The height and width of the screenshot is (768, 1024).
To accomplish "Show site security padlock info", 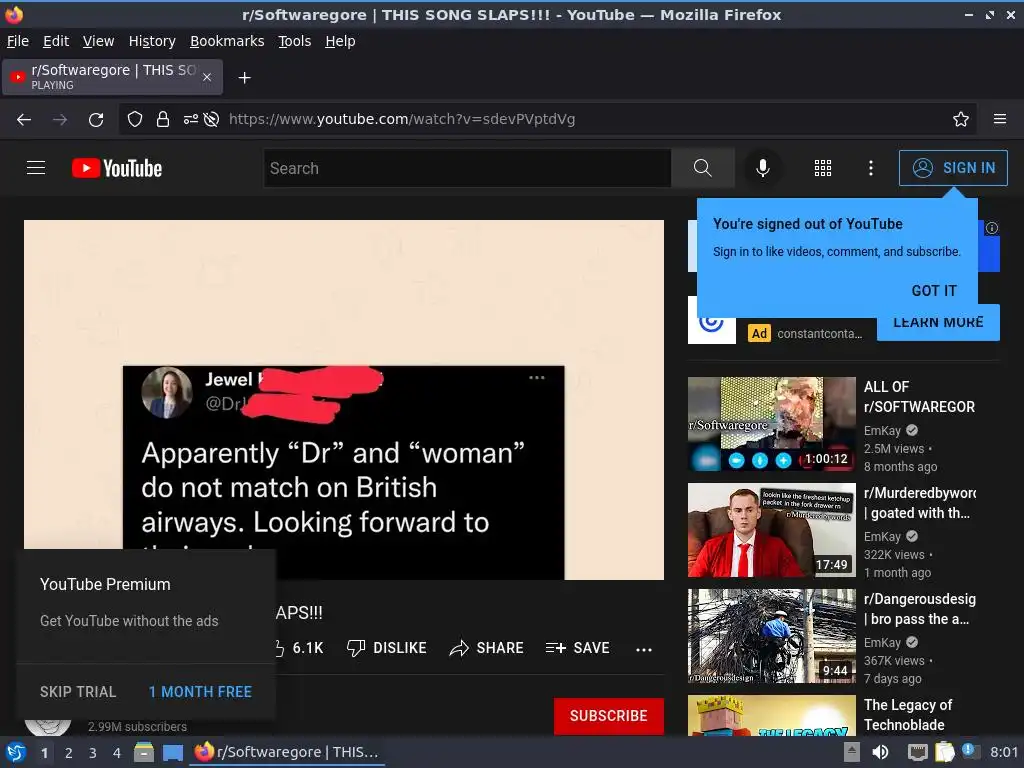I will [163, 120].
